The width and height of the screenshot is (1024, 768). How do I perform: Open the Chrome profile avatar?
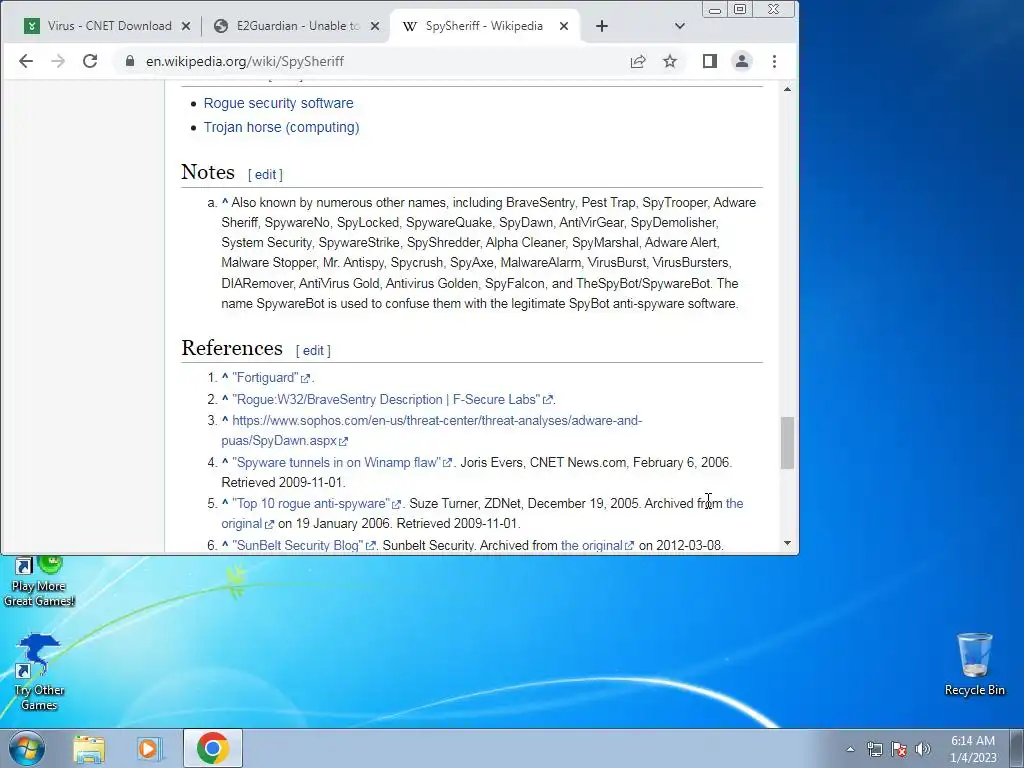click(742, 61)
